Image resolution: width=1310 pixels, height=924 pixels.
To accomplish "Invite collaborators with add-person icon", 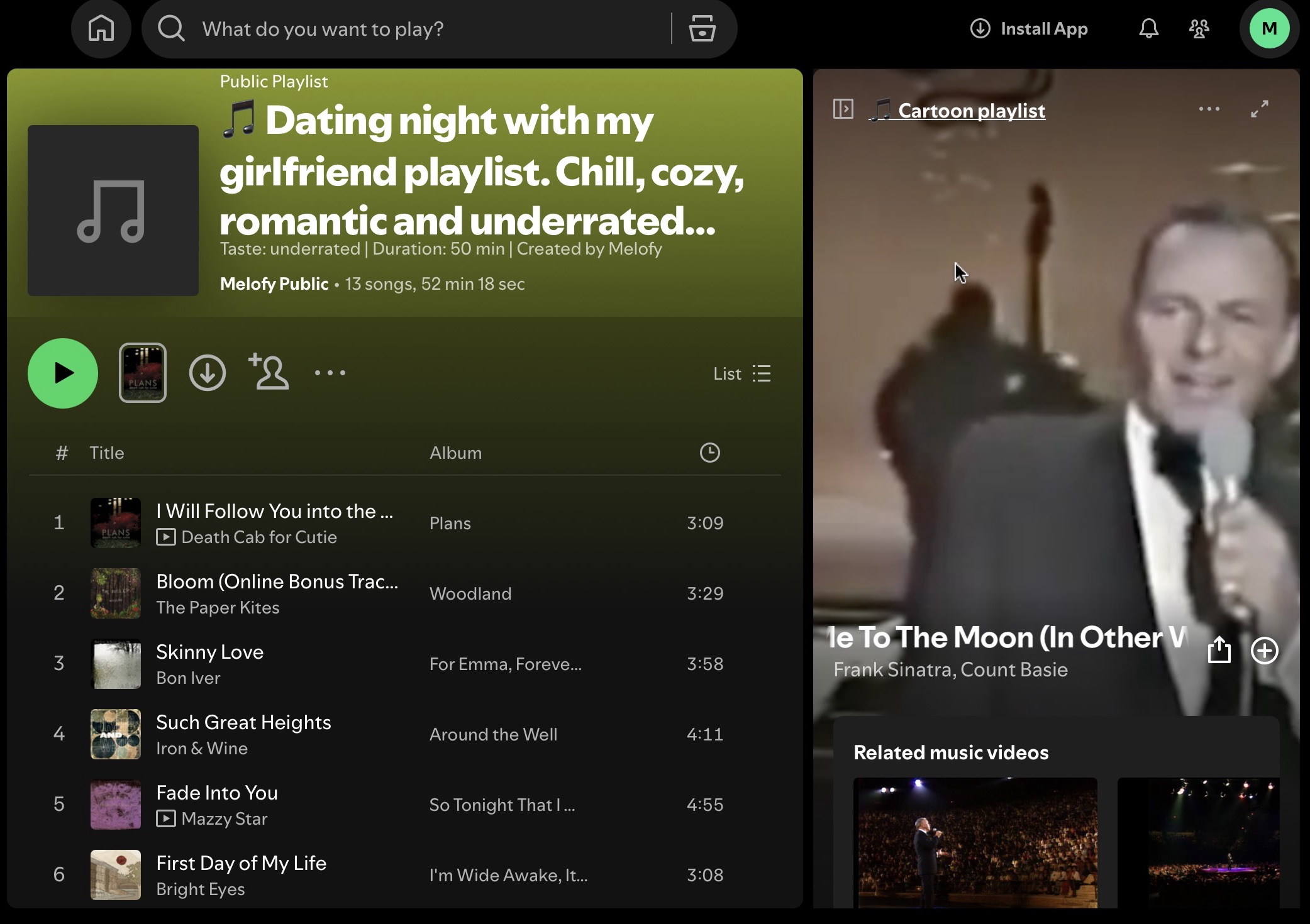I will pyautogui.click(x=269, y=371).
